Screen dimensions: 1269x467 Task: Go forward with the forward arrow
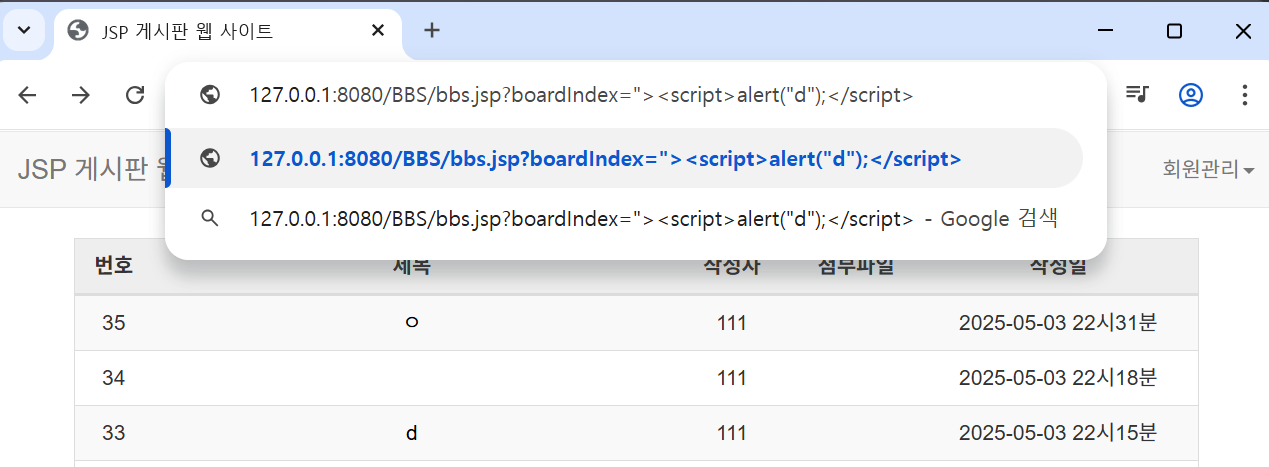pyautogui.click(x=81, y=95)
